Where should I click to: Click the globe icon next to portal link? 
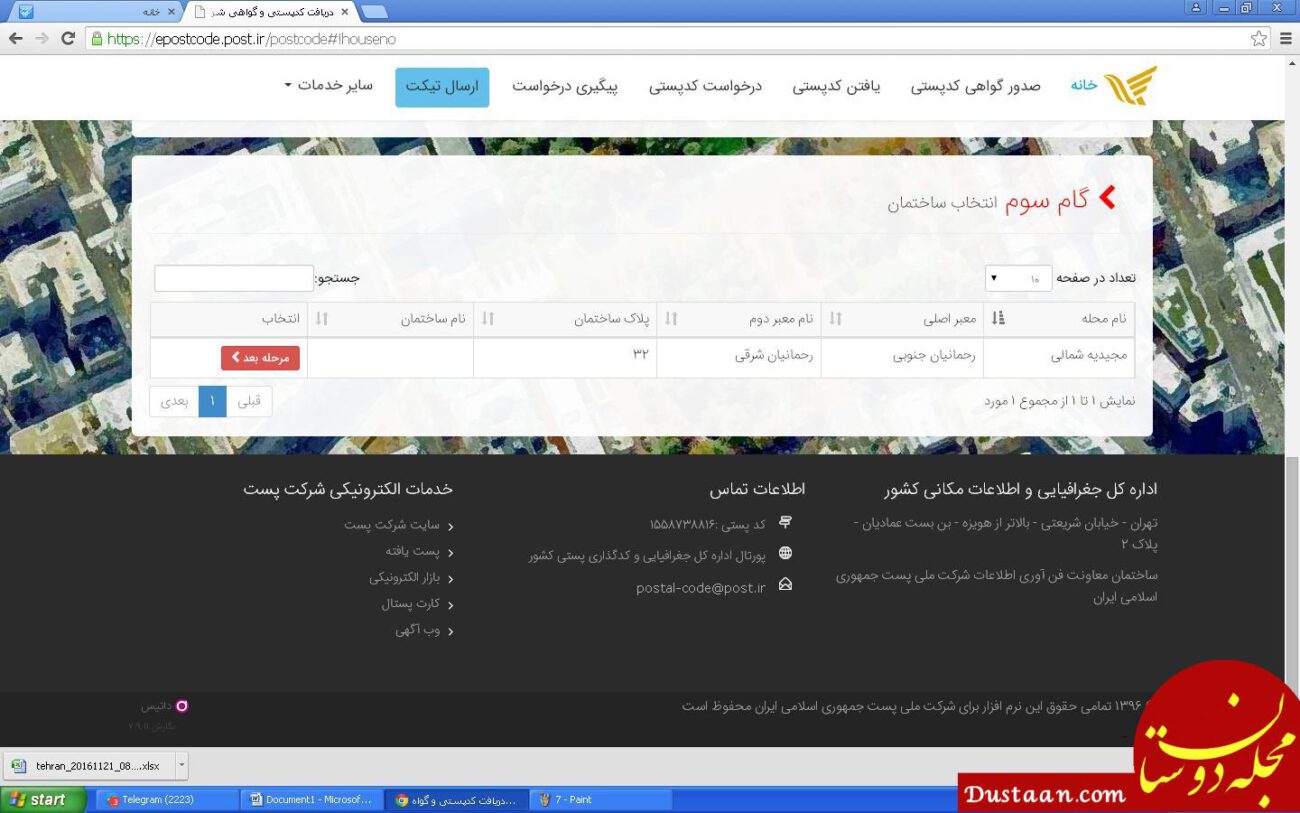(x=787, y=552)
